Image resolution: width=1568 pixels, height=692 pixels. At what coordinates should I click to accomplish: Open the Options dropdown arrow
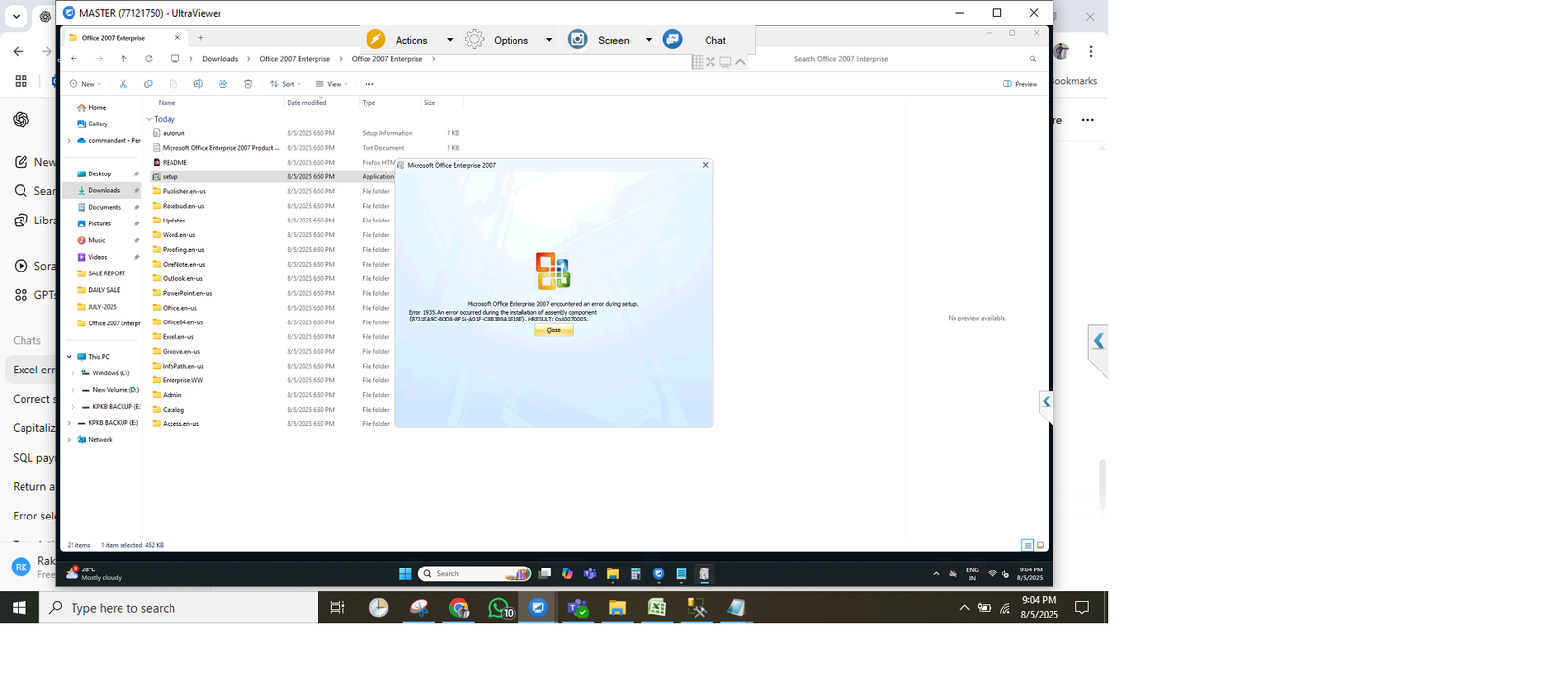(549, 40)
